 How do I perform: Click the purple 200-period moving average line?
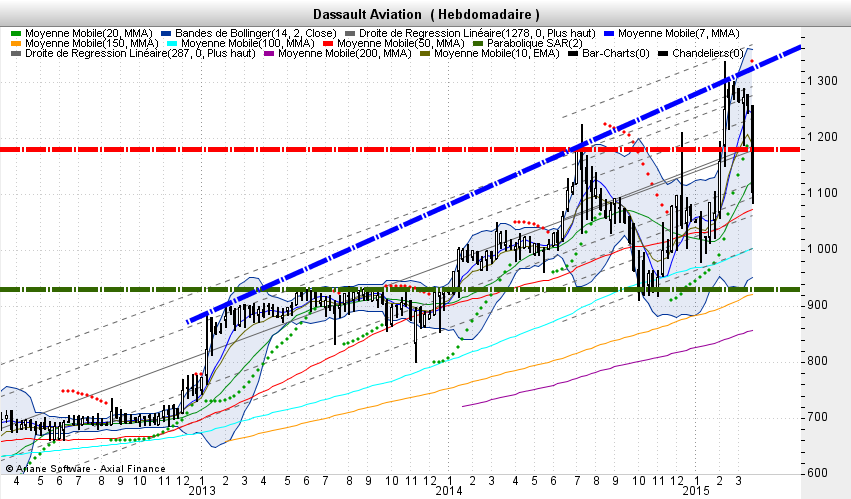click(608, 369)
